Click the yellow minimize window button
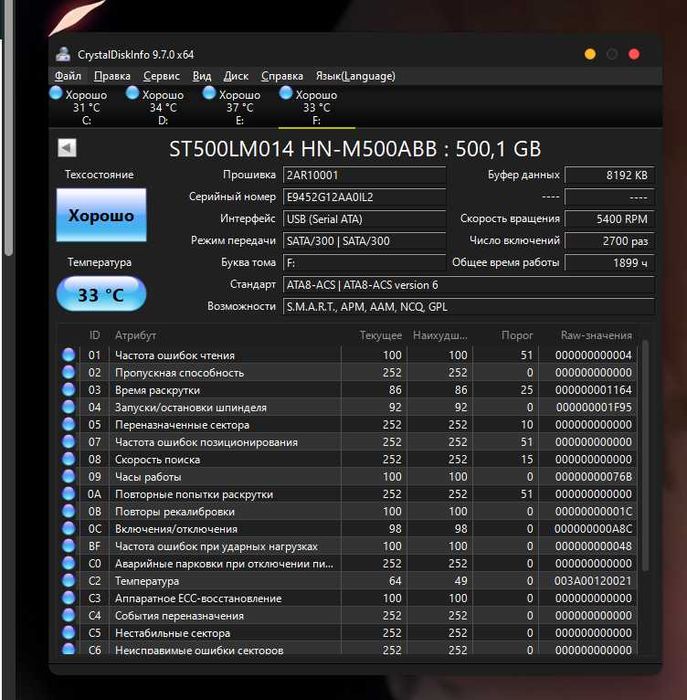This screenshot has width=687, height=700. tap(590, 54)
